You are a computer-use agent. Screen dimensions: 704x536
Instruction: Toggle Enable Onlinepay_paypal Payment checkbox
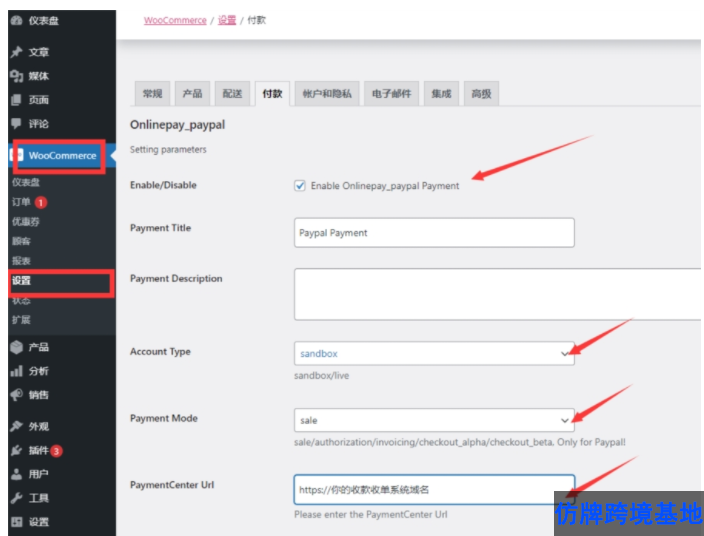[x=299, y=185]
